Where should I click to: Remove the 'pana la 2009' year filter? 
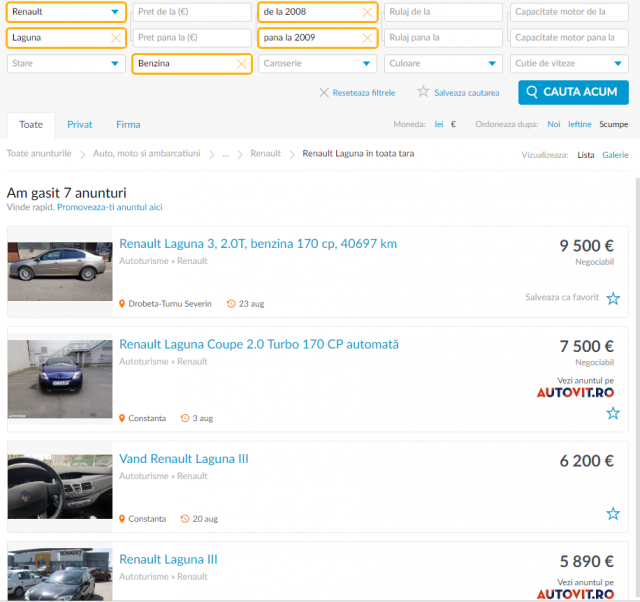click(x=367, y=38)
